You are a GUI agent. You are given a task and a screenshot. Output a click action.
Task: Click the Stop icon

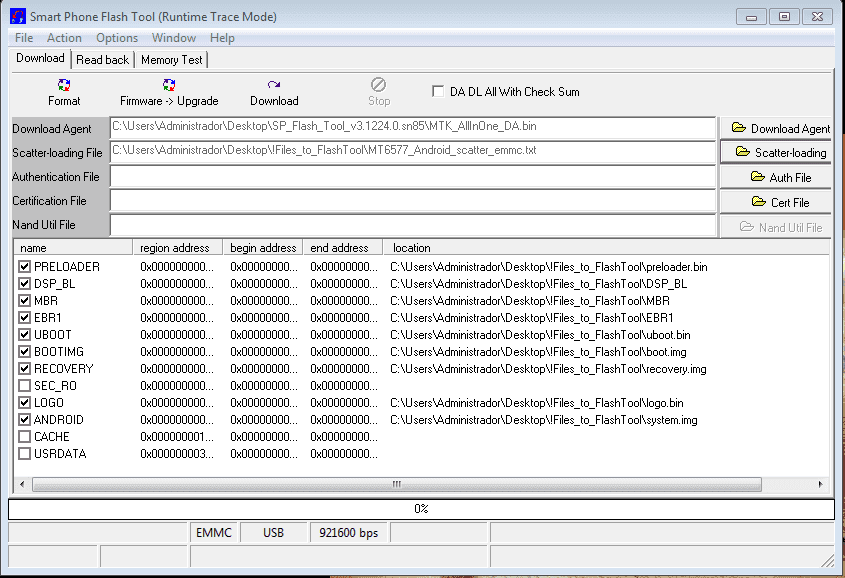click(x=378, y=85)
